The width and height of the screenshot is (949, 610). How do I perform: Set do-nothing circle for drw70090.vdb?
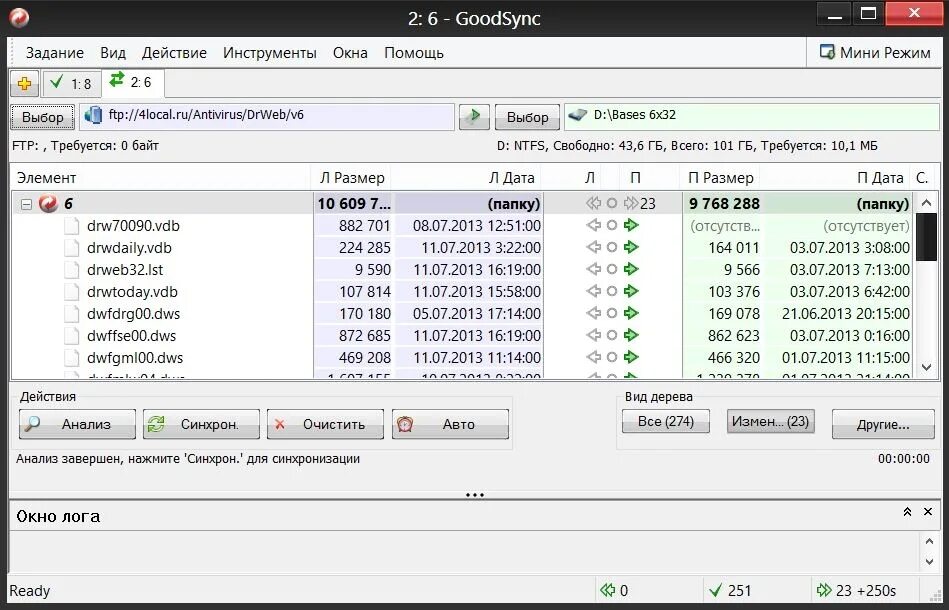pyautogui.click(x=612, y=226)
